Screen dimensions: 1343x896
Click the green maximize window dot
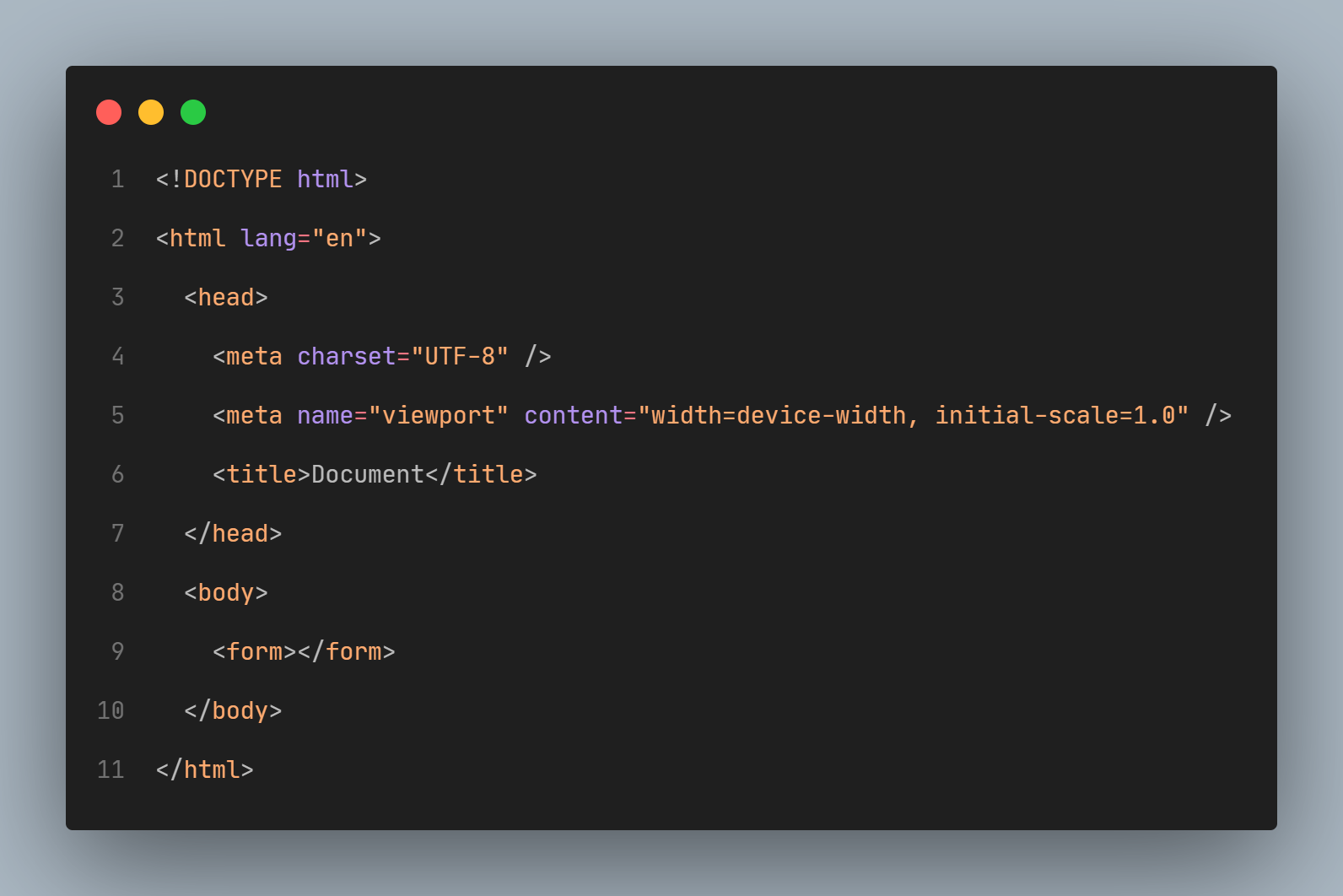click(x=193, y=112)
